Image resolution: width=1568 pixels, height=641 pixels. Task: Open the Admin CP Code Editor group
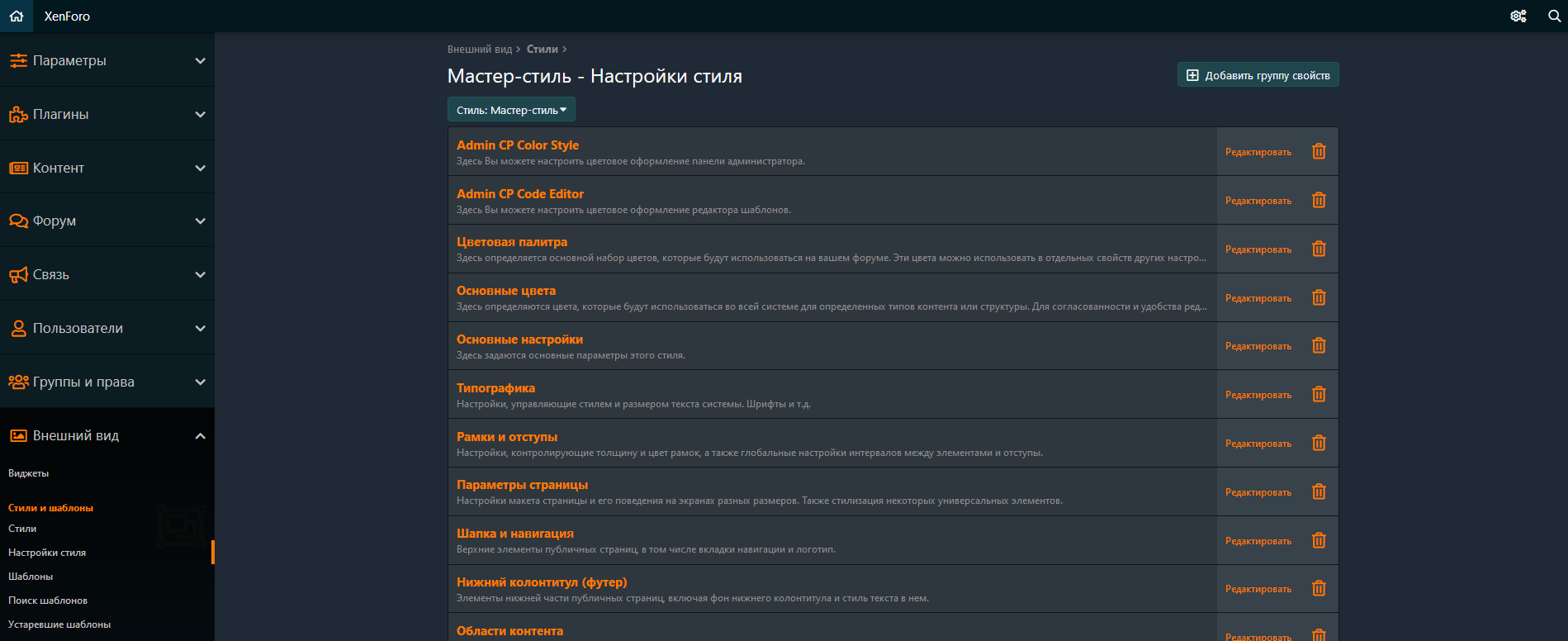[x=520, y=193]
